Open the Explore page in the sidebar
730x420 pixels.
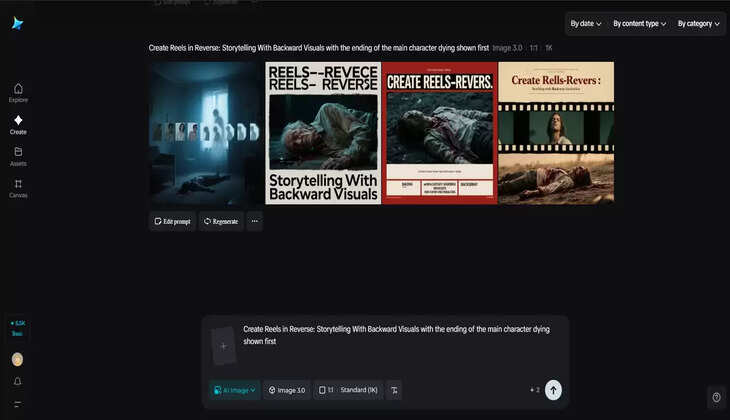pos(18,92)
